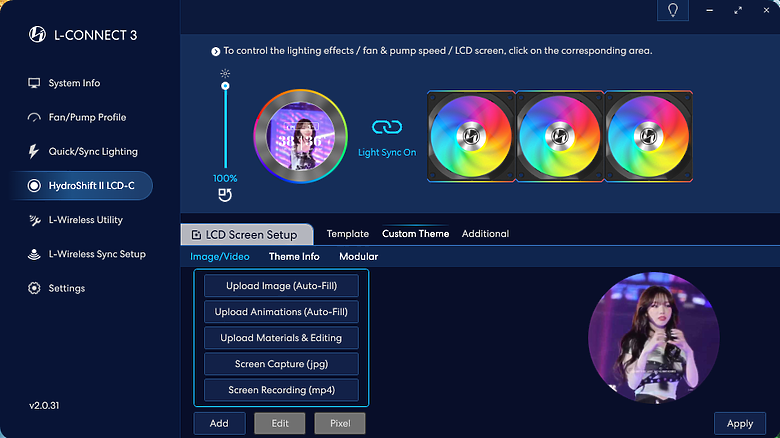Screen dimensions: 780x438
Task: Select the first RGB fan
Action: click(471, 136)
